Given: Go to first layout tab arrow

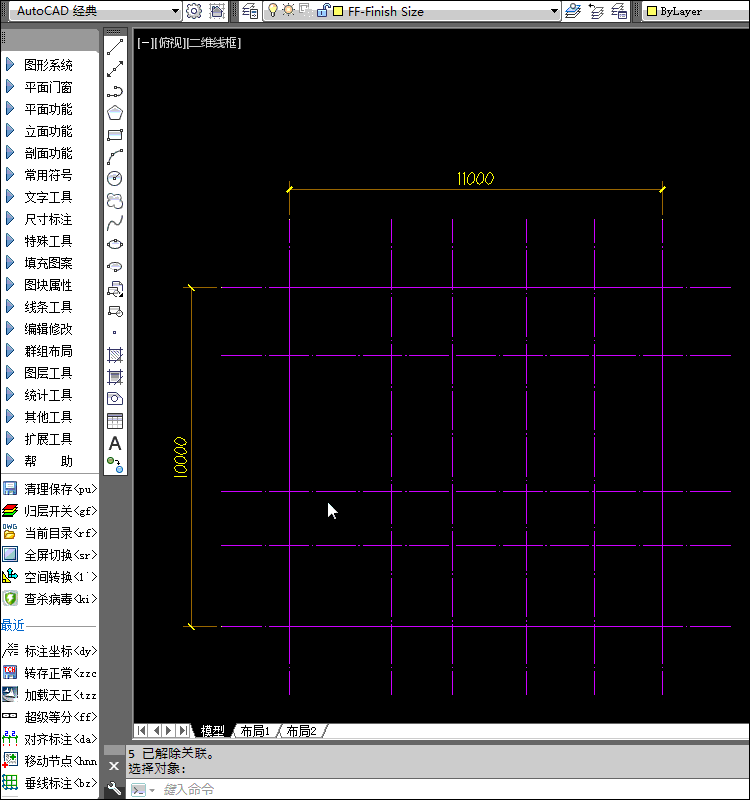Looking at the screenshot, I should tap(141, 731).
